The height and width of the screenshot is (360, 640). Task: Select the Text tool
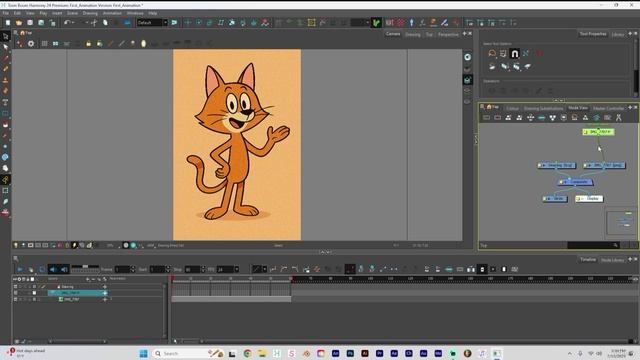click(x=5, y=102)
